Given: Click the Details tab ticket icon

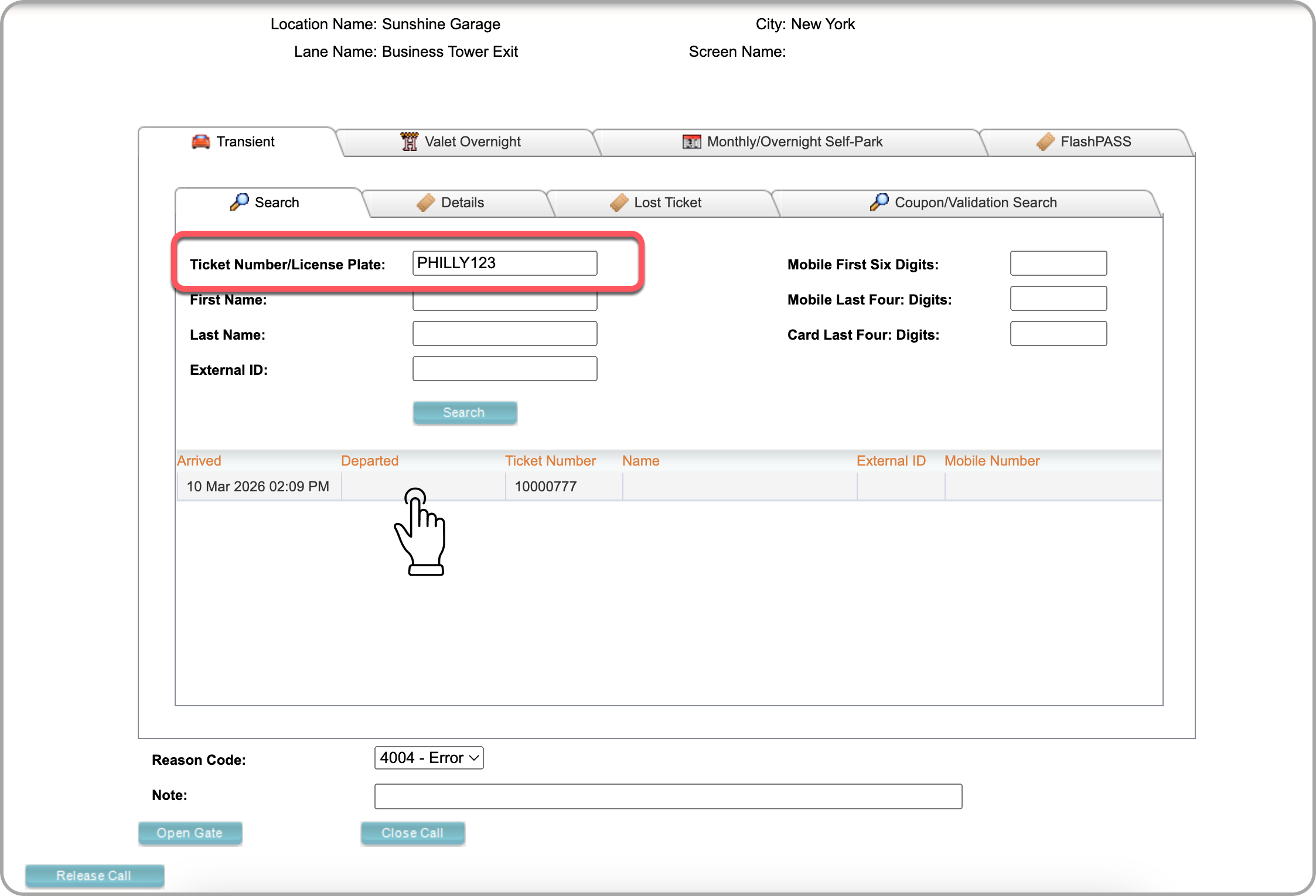Looking at the screenshot, I should click(x=426, y=203).
